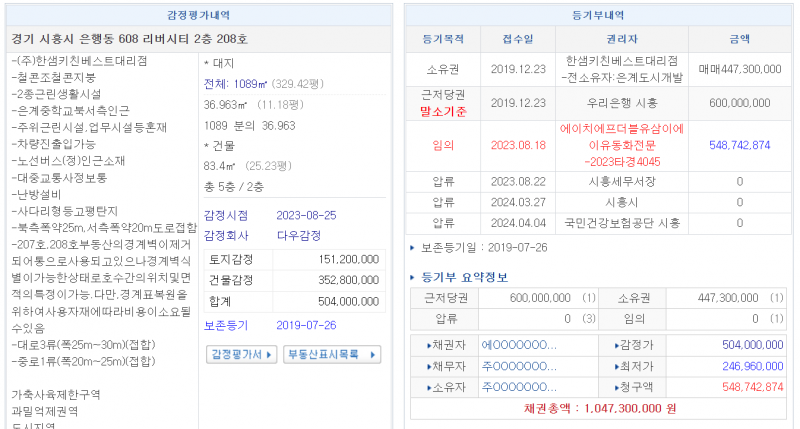This screenshot has width=800, height=429.
Task: Click the 소유자 owner name link
Action: point(518,387)
